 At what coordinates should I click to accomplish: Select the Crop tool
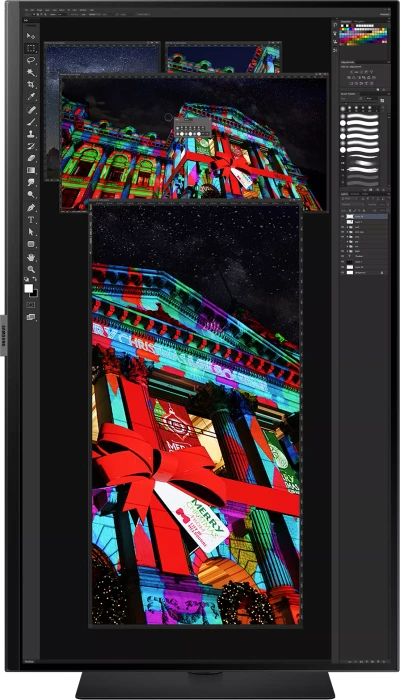tap(31, 84)
